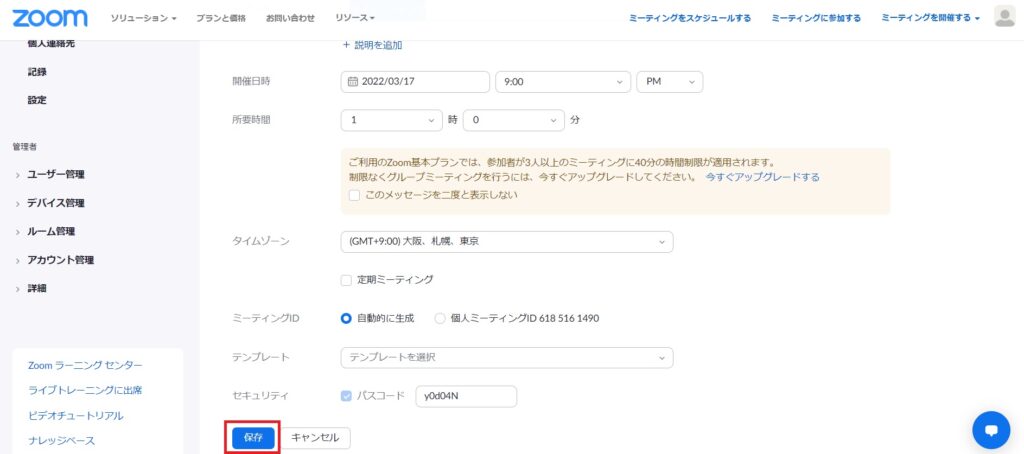The image size is (1024, 454).
Task: Toggle the パスコード checkbox
Action: [347, 396]
